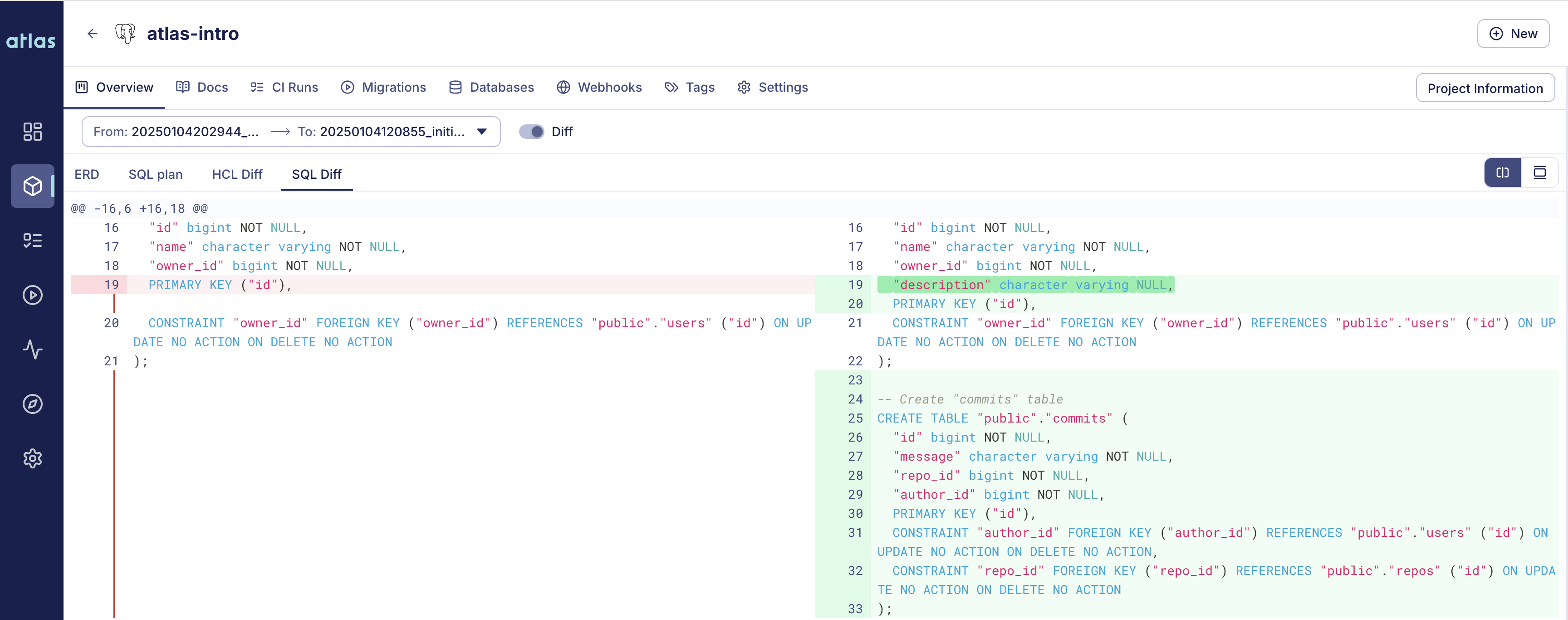1568x620 pixels.
Task: Click the diff hunk header line
Action: (139, 208)
